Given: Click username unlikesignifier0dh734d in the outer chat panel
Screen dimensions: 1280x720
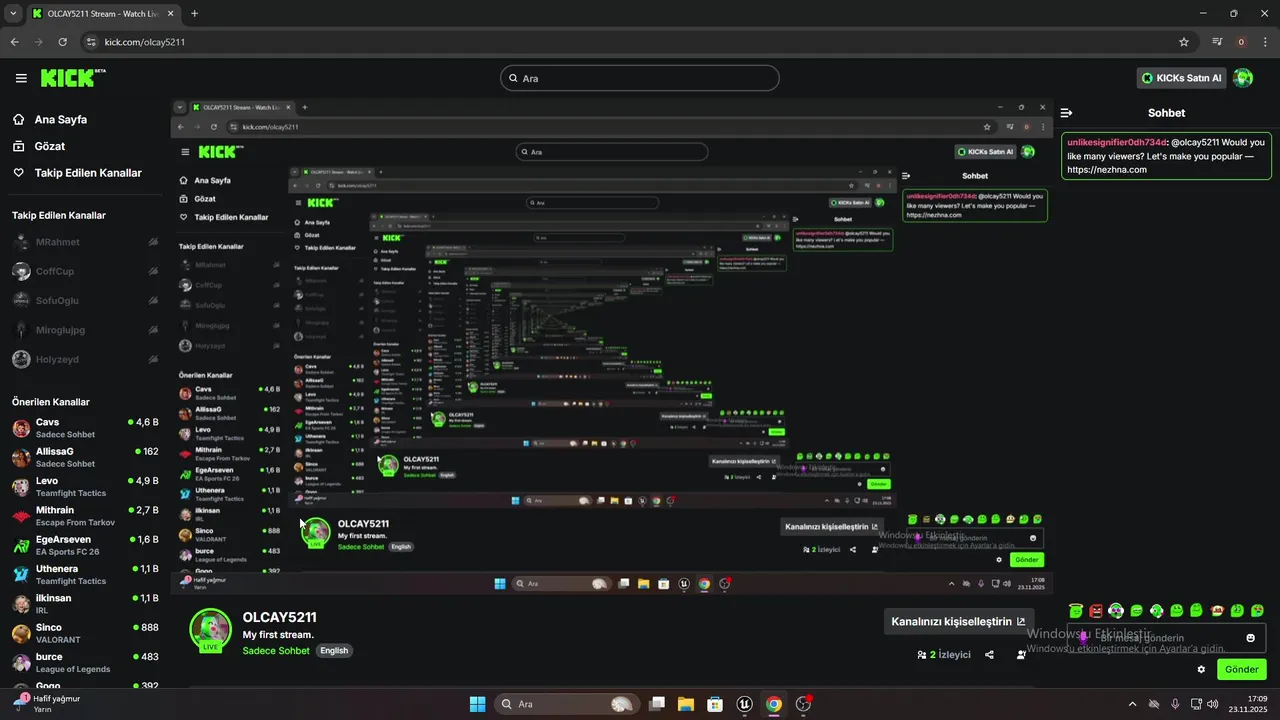Looking at the screenshot, I should pyautogui.click(x=1116, y=142).
